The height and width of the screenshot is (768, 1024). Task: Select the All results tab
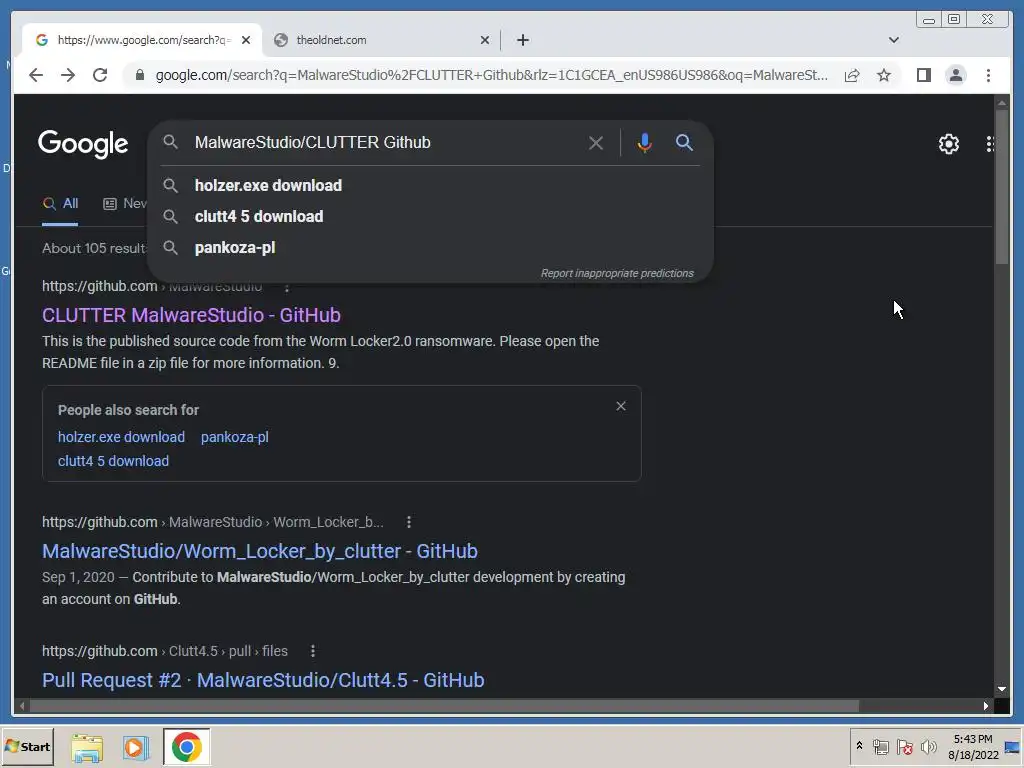pyautogui.click(x=60, y=204)
